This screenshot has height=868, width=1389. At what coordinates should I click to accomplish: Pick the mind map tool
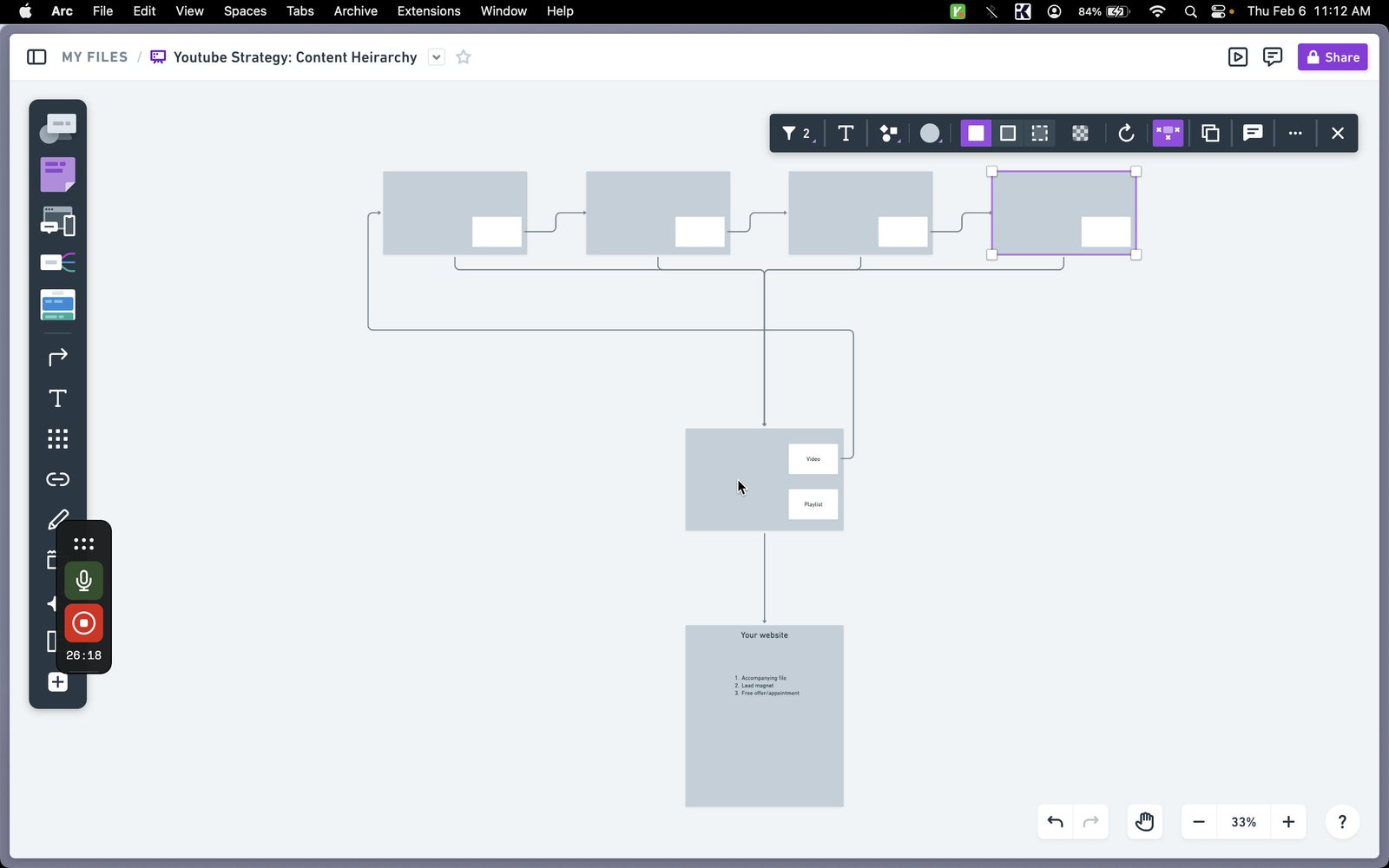[57, 262]
